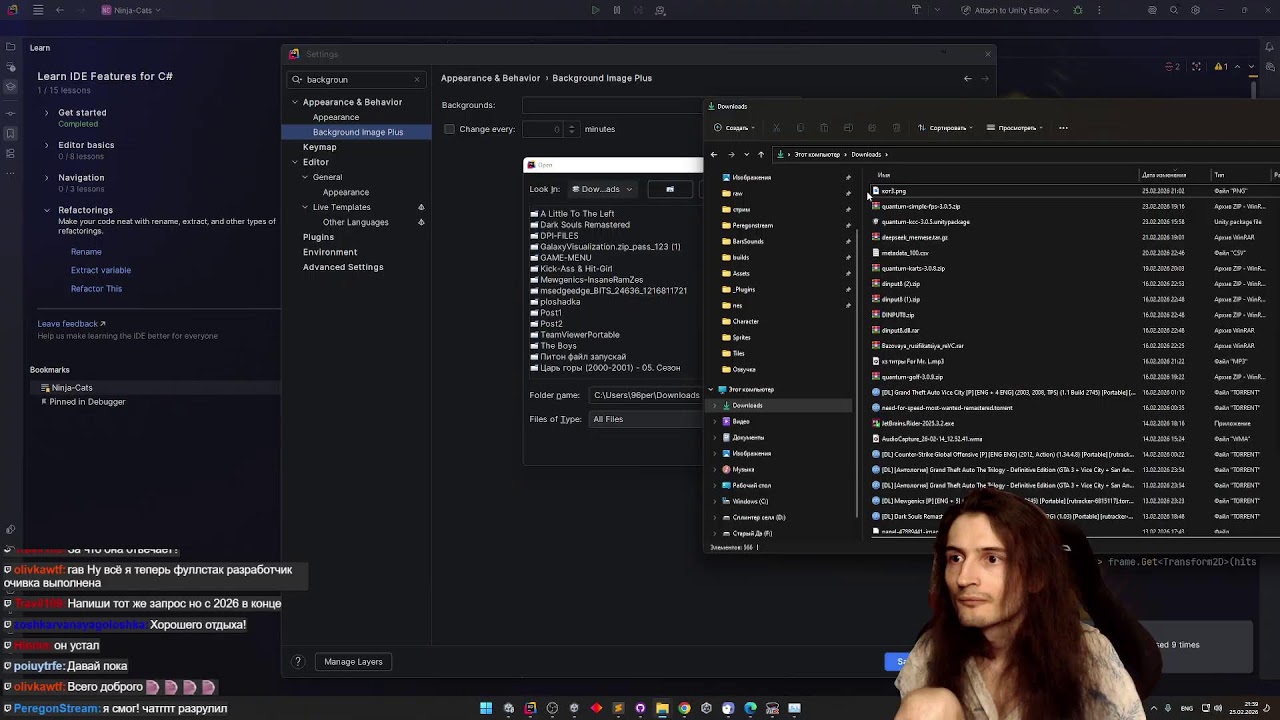Open Rider IDE settings gear
The height and width of the screenshot is (720, 1280).
tap(1195, 10)
